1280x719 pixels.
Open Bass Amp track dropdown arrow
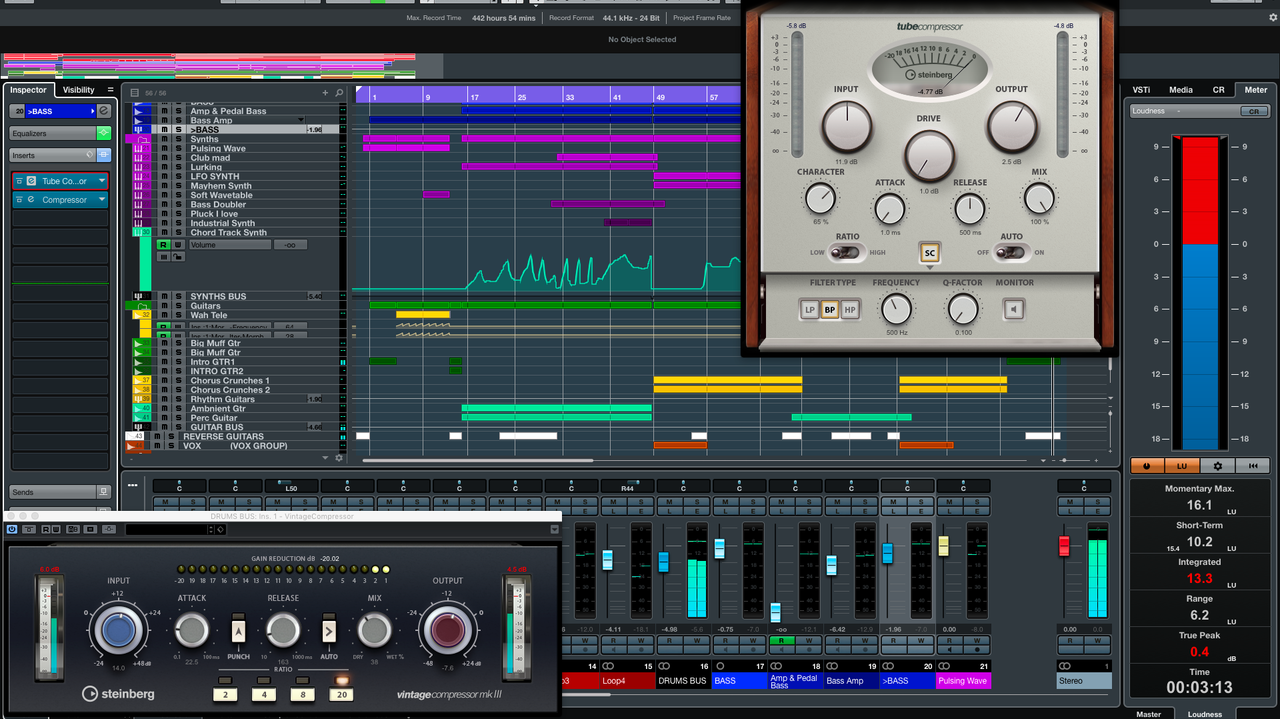click(301, 121)
